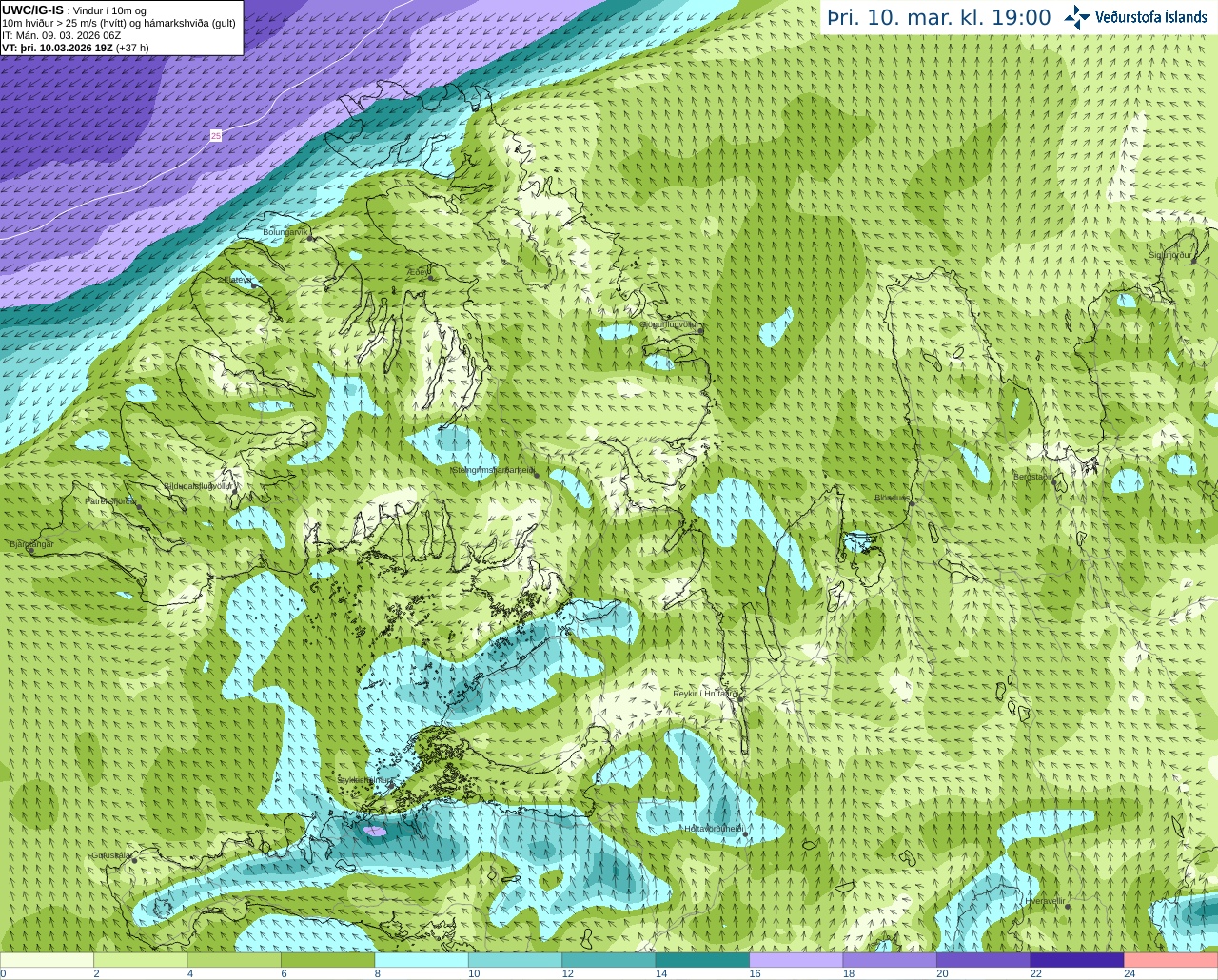Click the Gjögurflugvöllur station label
1218x980 pixels.
click(x=669, y=324)
